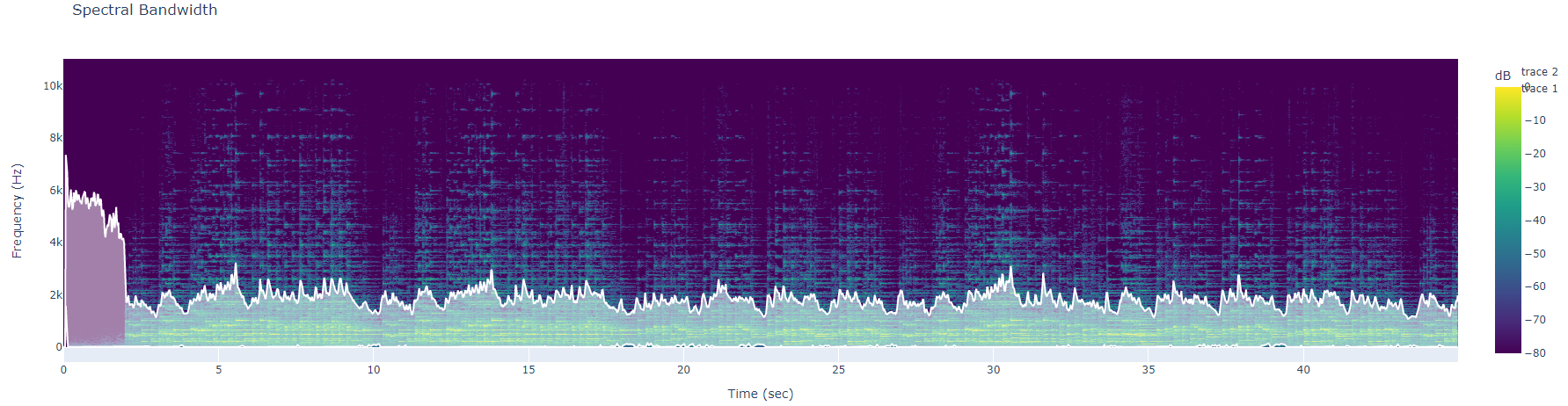Screen dimensions: 1568x406
Task: Click the −80 value on colorbar
Action: point(1535,353)
